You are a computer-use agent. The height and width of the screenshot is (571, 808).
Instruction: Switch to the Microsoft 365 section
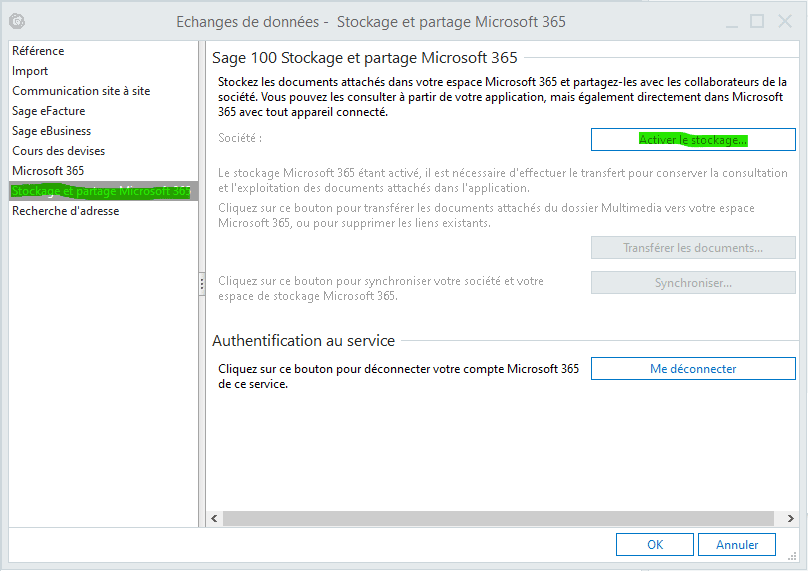pos(48,171)
